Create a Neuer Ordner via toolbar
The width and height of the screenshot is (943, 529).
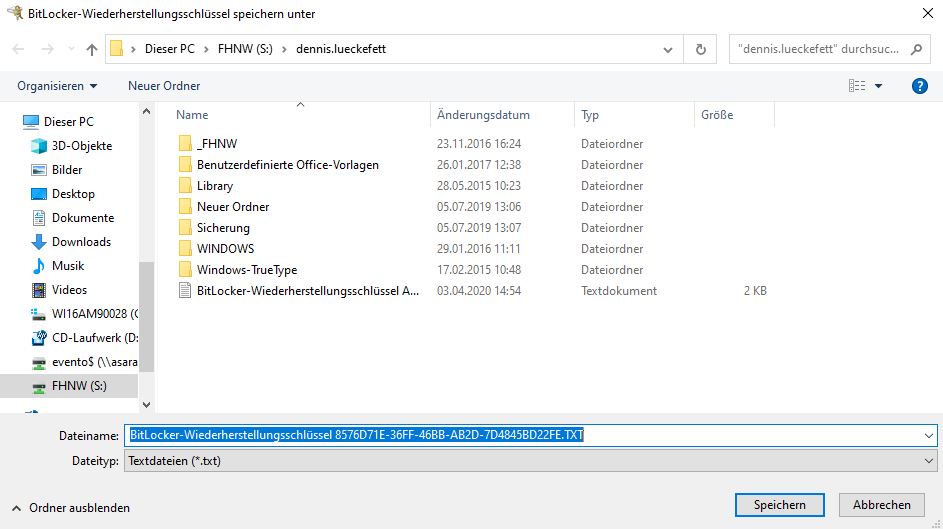tap(164, 86)
